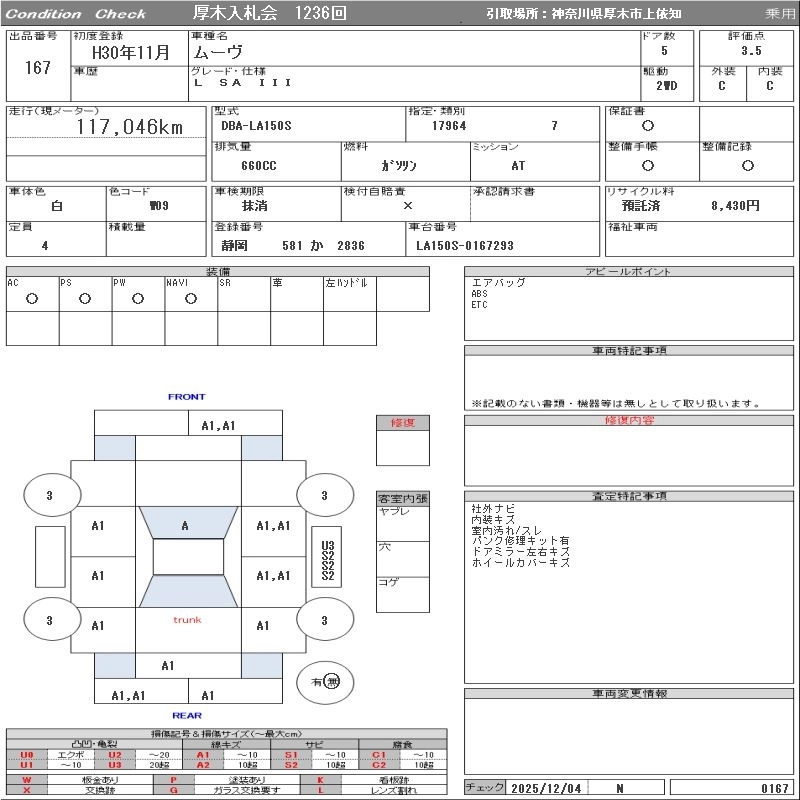
Task: Select the red 修復 box
Action: [403, 423]
